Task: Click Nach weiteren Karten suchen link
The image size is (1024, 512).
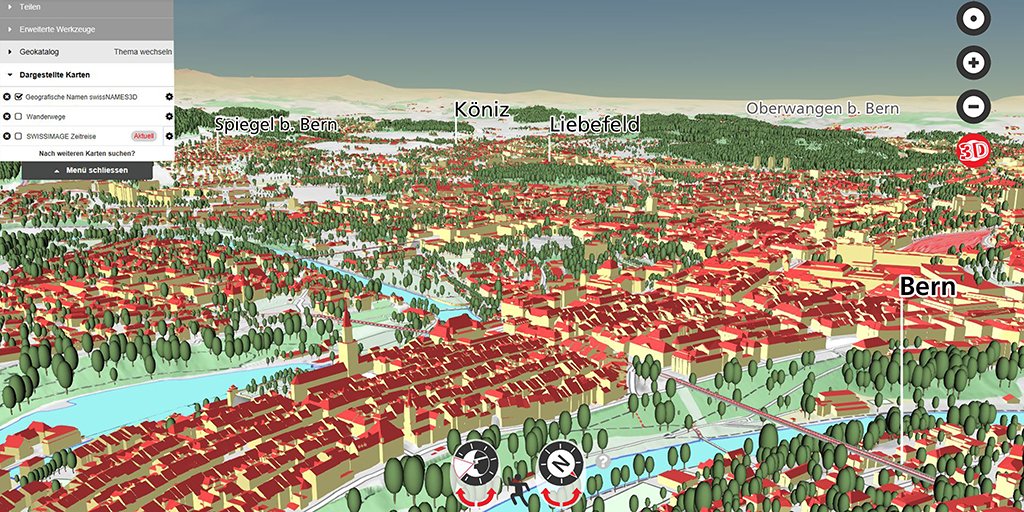Action: tap(87, 153)
